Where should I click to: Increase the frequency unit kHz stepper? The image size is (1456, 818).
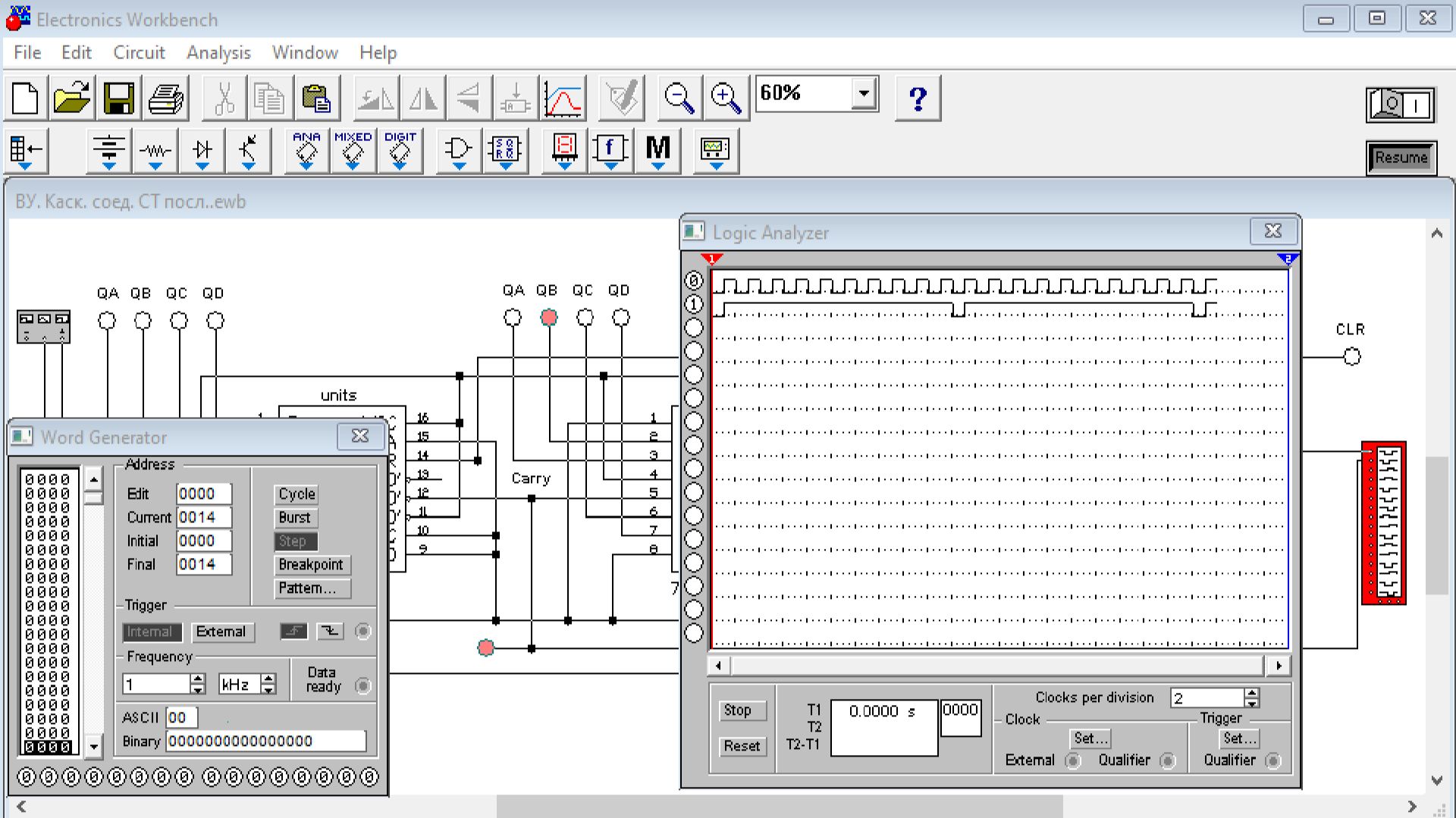(268, 680)
